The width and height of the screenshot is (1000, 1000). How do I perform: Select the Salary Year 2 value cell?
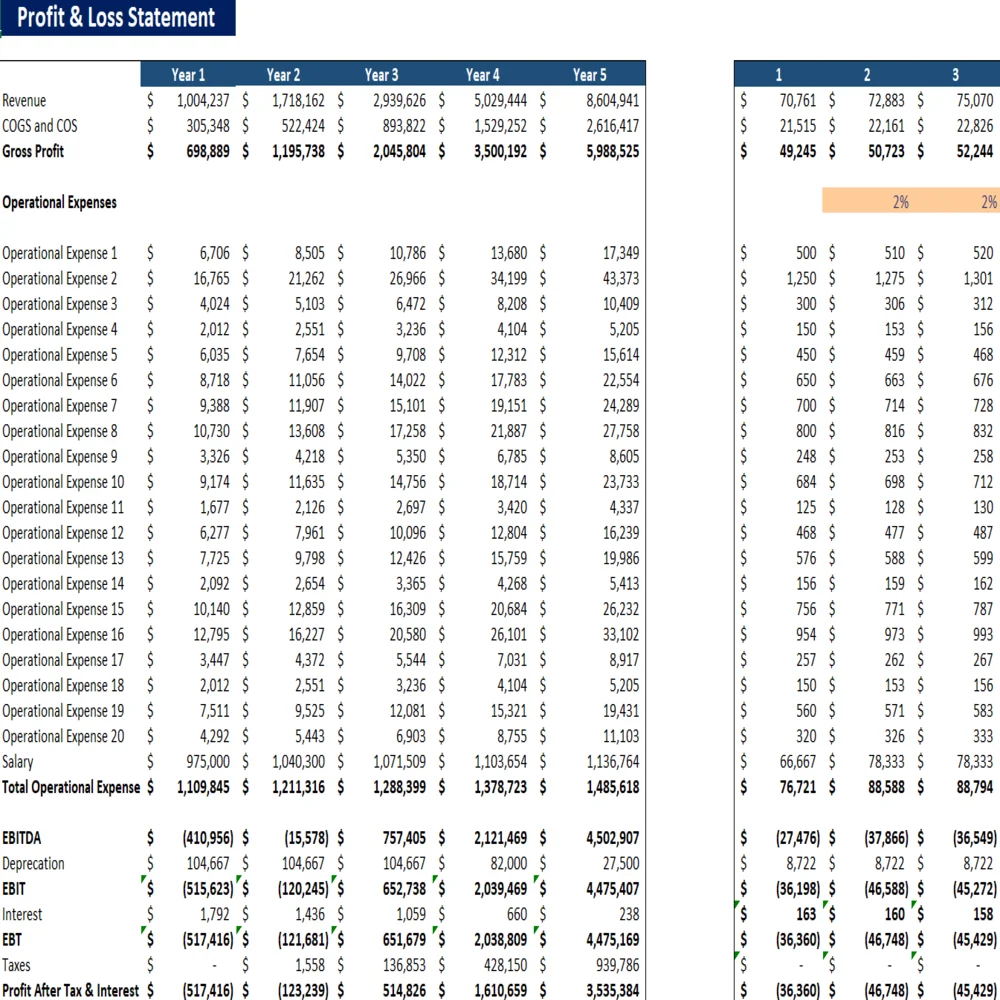[x=300, y=761]
